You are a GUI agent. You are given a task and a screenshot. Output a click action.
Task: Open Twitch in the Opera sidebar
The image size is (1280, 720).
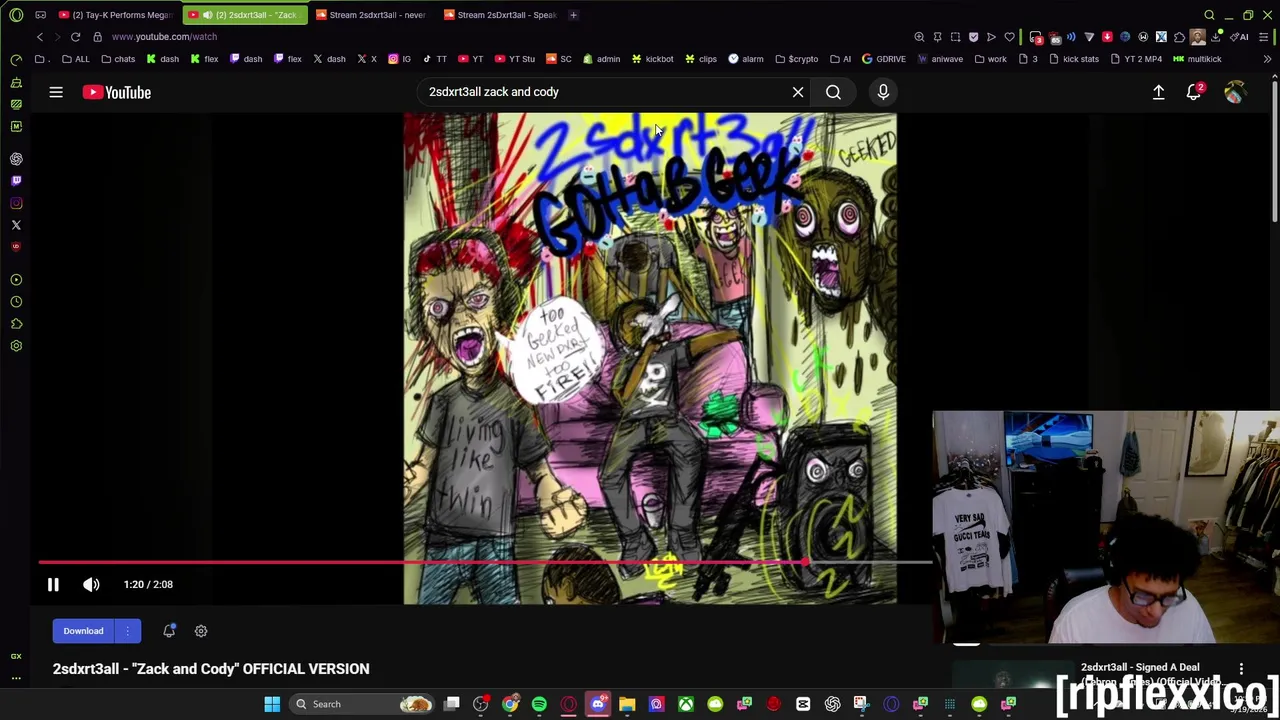click(x=16, y=181)
